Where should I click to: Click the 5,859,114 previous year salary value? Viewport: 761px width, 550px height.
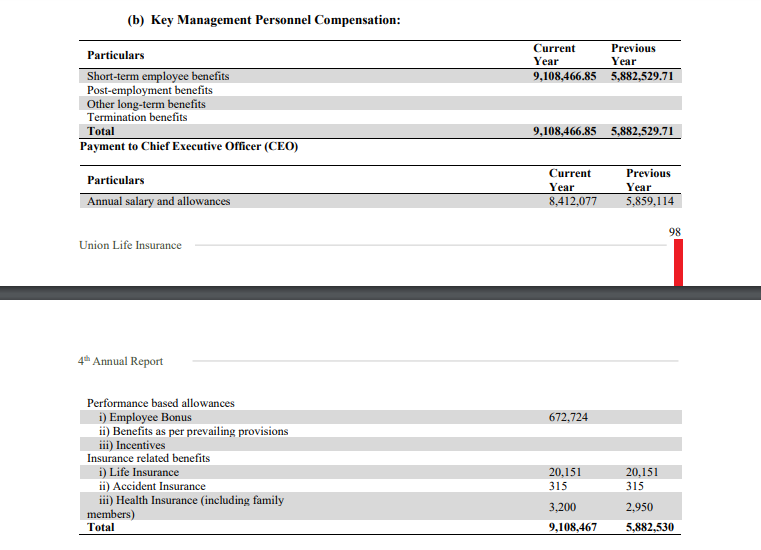pyautogui.click(x=649, y=201)
